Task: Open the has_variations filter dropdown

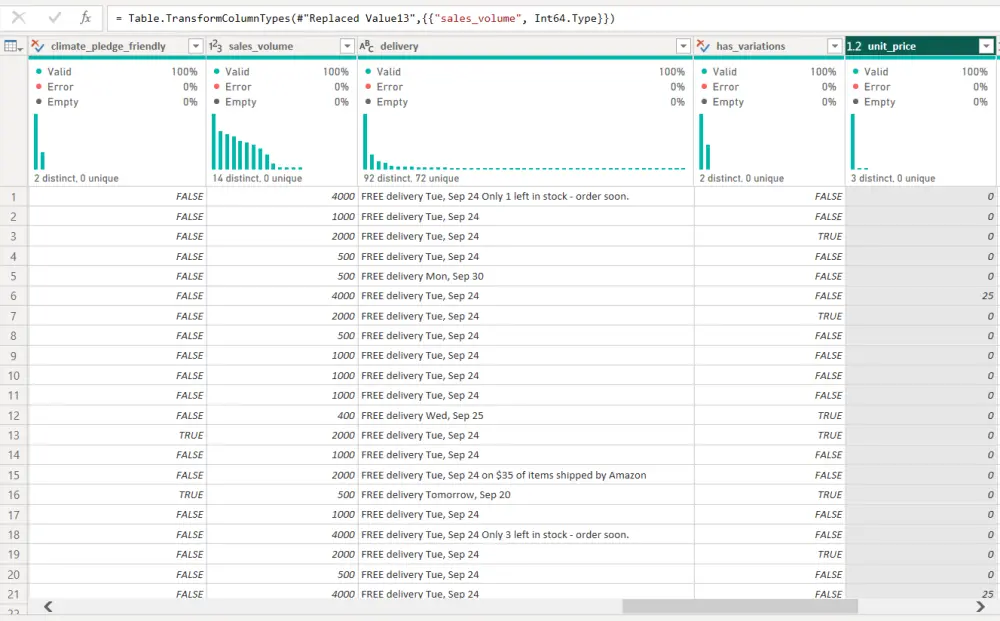Action: pyautogui.click(x=834, y=46)
